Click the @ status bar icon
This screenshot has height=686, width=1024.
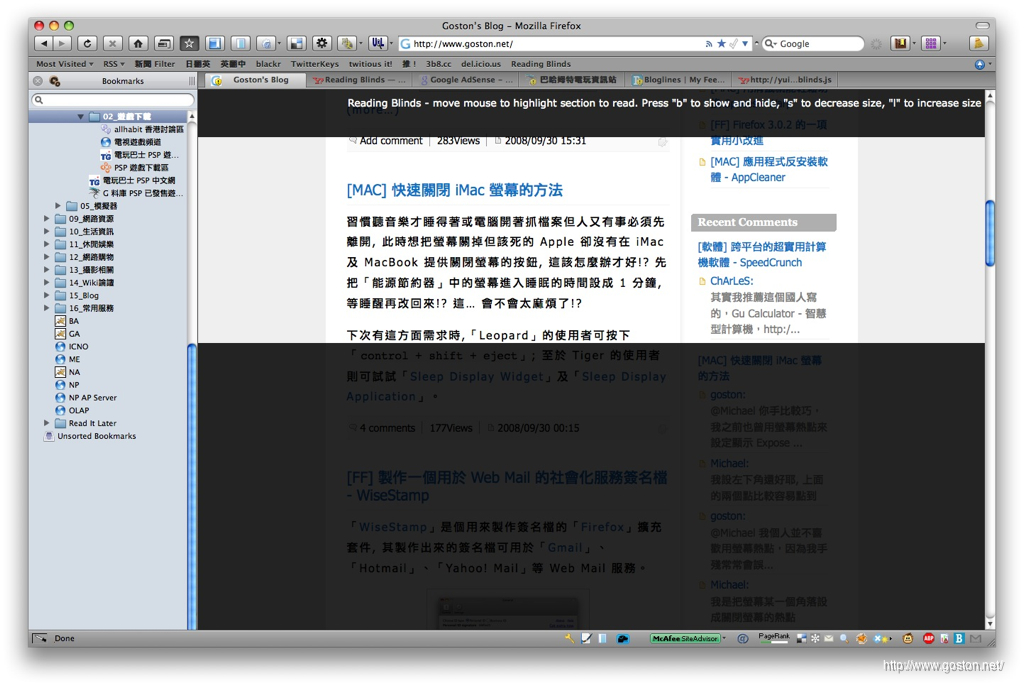tap(743, 638)
